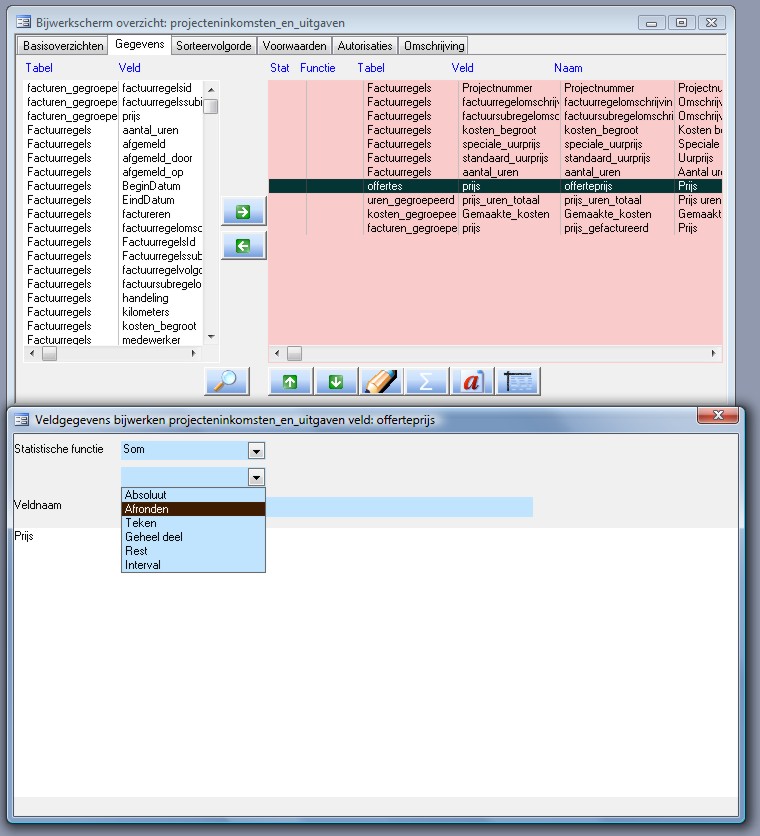Choose Rest from the dropdown list
760x836 pixels.
(193, 551)
